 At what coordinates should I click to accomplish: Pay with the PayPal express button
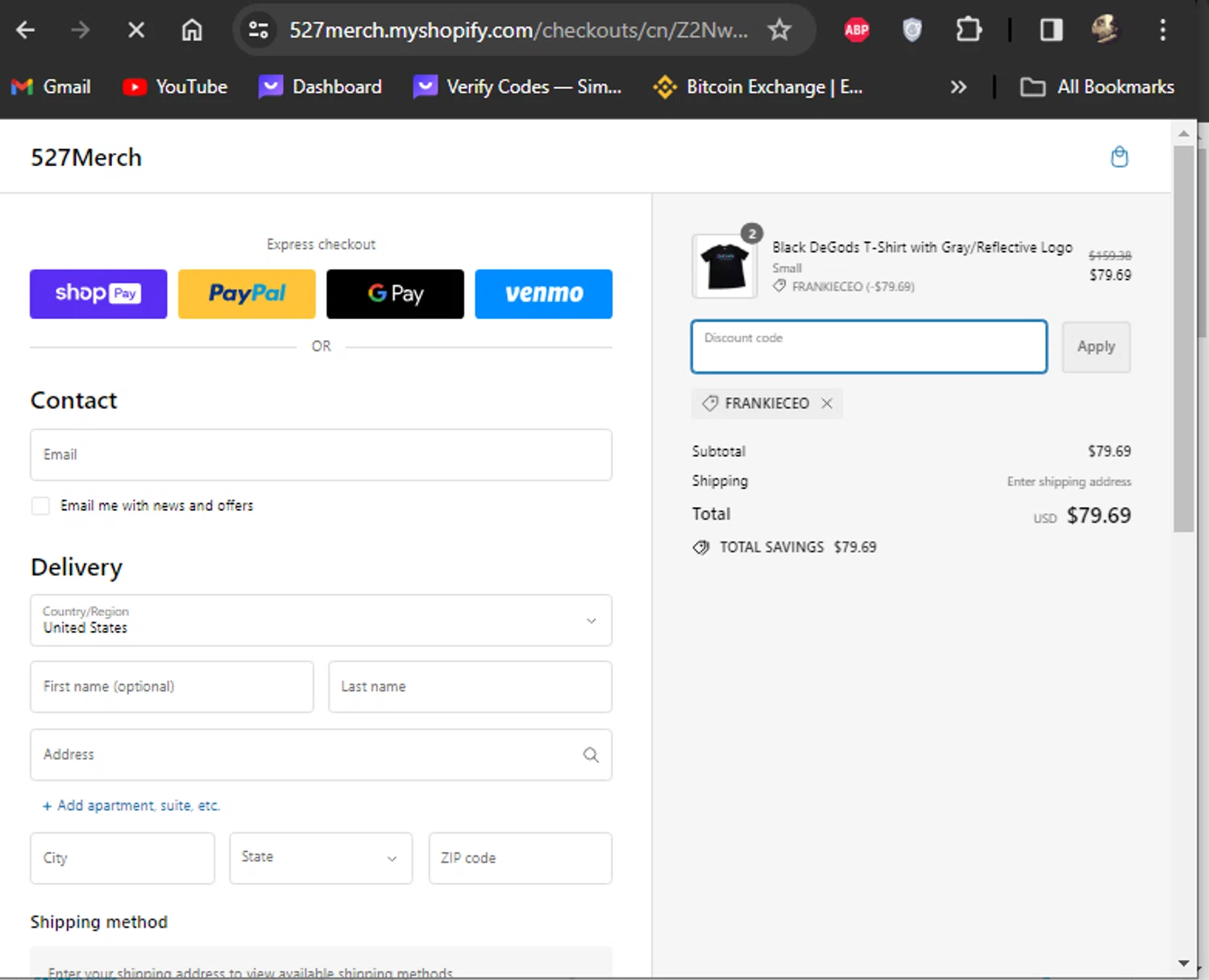pos(247,293)
